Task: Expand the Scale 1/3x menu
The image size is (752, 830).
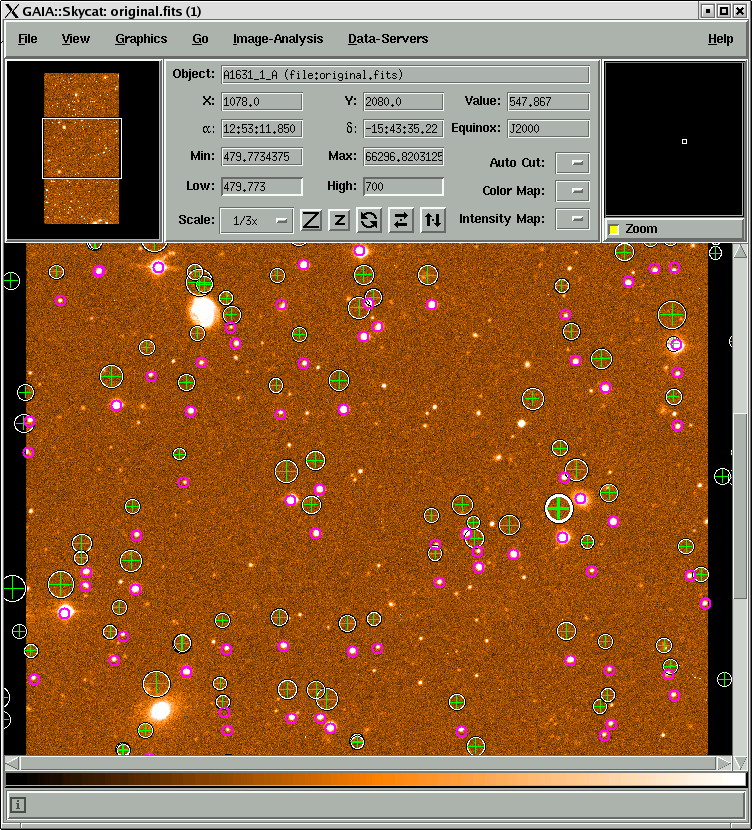Action: (x=257, y=220)
